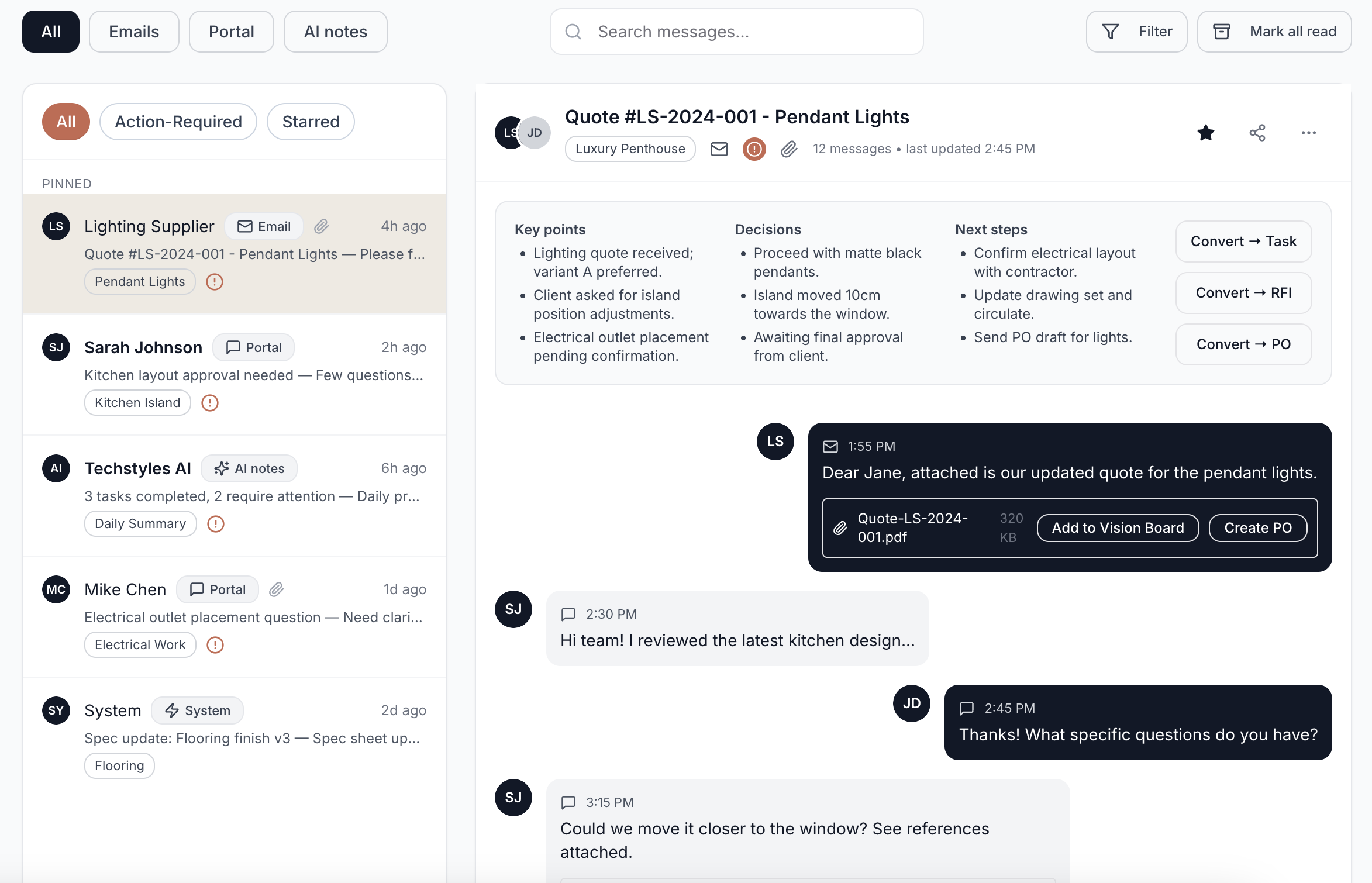Image resolution: width=1372 pixels, height=883 pixels.
Task: Click the envelope email icon in the thread header
Action: 719,149
